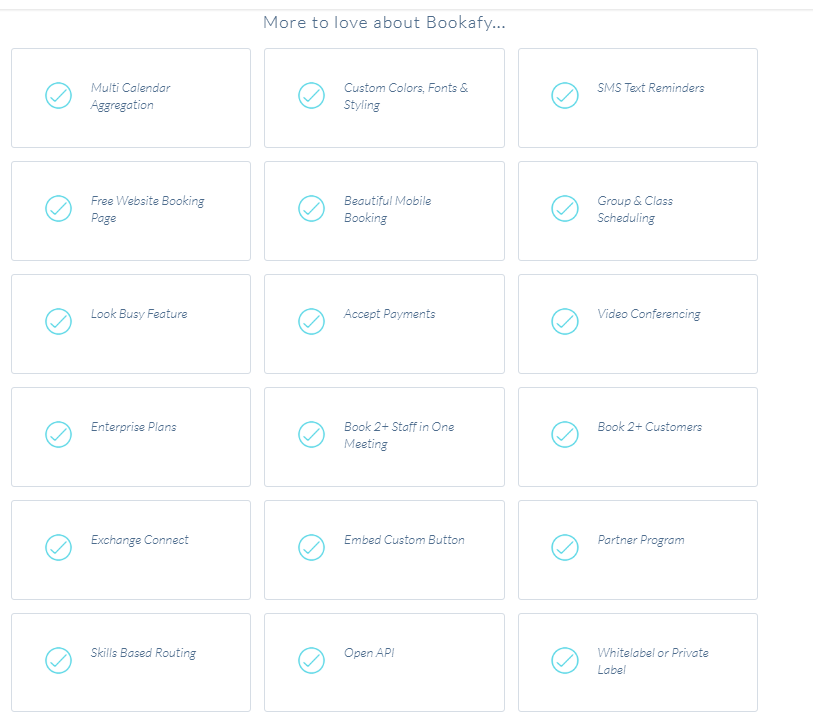This screenshot has height=727, width=813.
Task: Click the checkmark icon beside Multi Calendar Aggregation
Action: click(x=58, y=96)
